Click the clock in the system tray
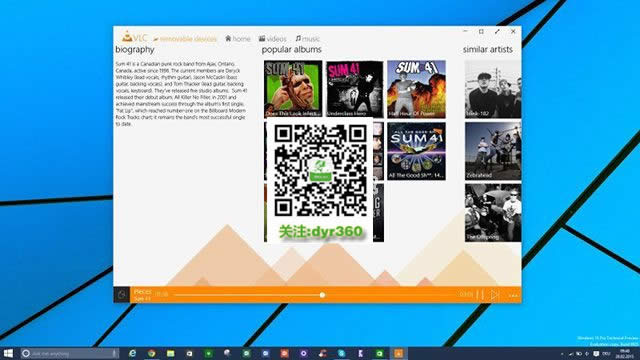The image size is (640, 360). (x=624, y=353)
